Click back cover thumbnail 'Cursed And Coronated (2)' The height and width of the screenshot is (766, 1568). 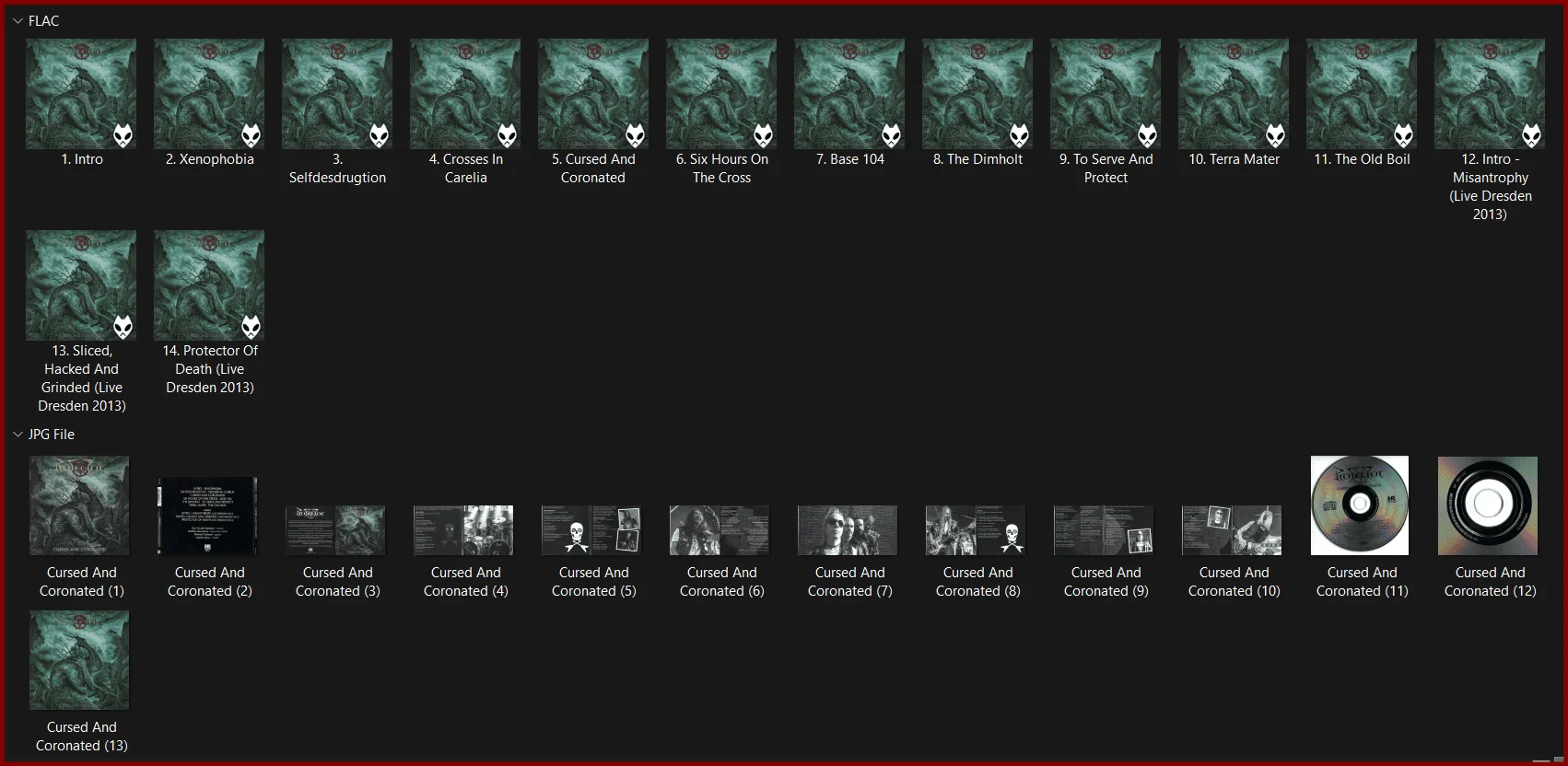click(207, 516)
